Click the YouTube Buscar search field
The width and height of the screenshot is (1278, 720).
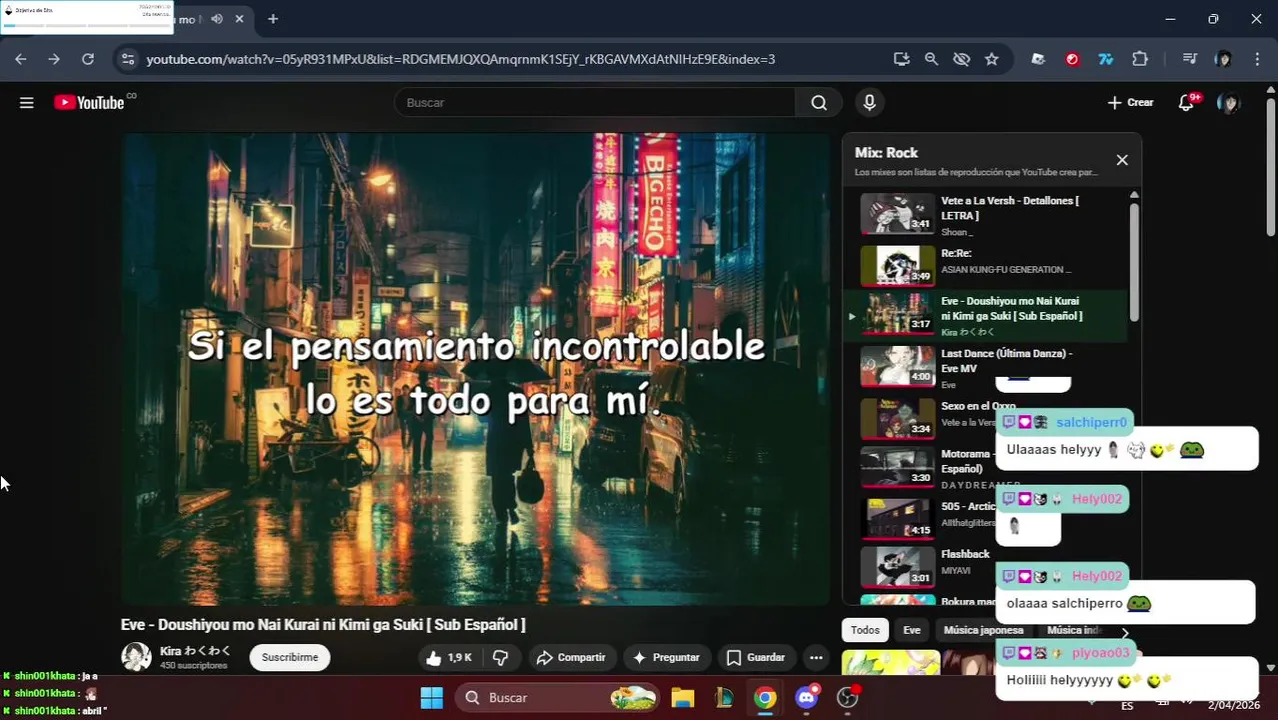coord(595,102)
